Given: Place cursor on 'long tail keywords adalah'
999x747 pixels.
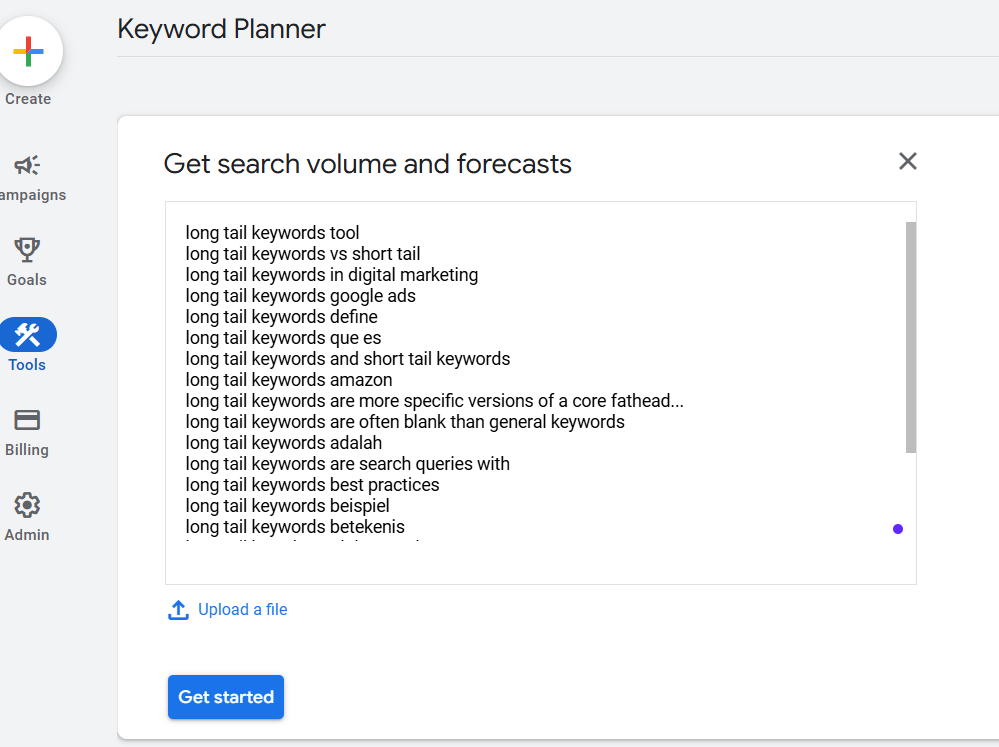Looking at the screenshot, I should click(283, 443).
